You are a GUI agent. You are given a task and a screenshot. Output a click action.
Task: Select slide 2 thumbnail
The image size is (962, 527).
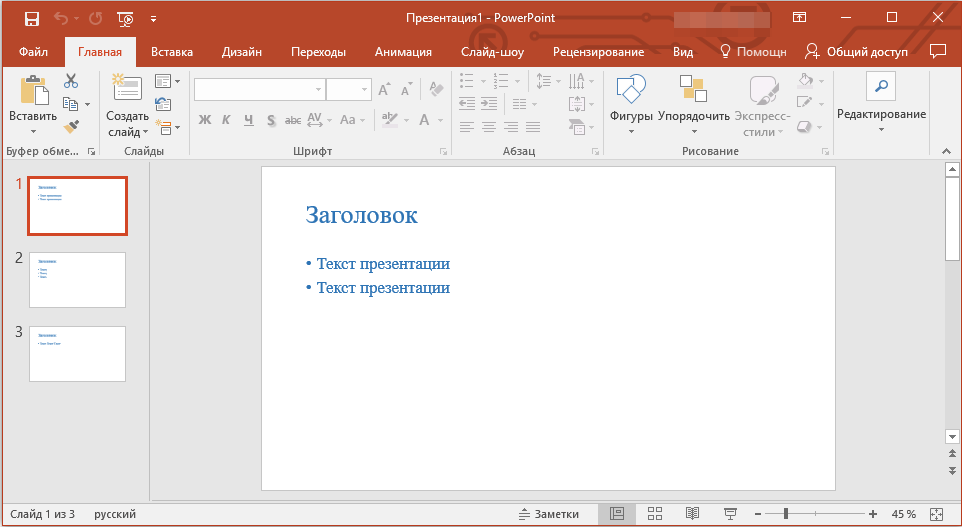77,280
